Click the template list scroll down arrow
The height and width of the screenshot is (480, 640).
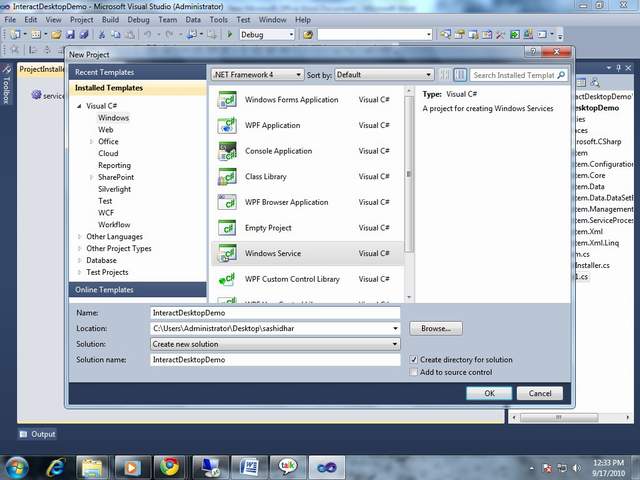(x=409, y=298)
